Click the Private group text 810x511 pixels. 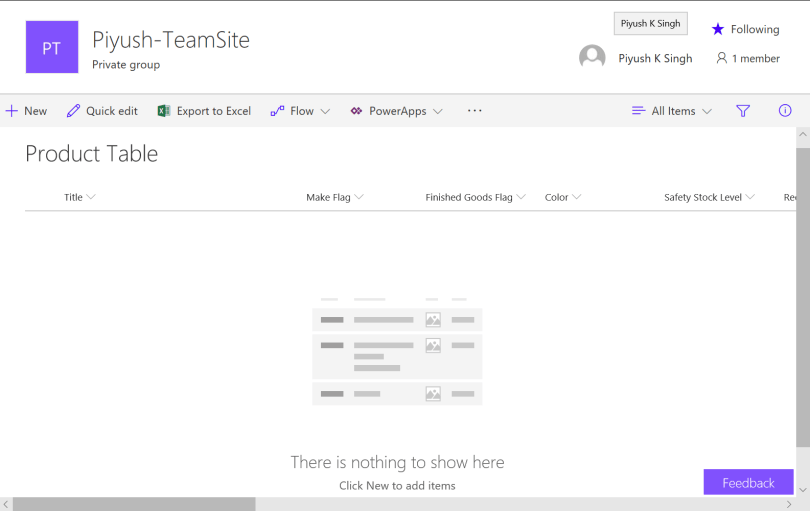126,65
